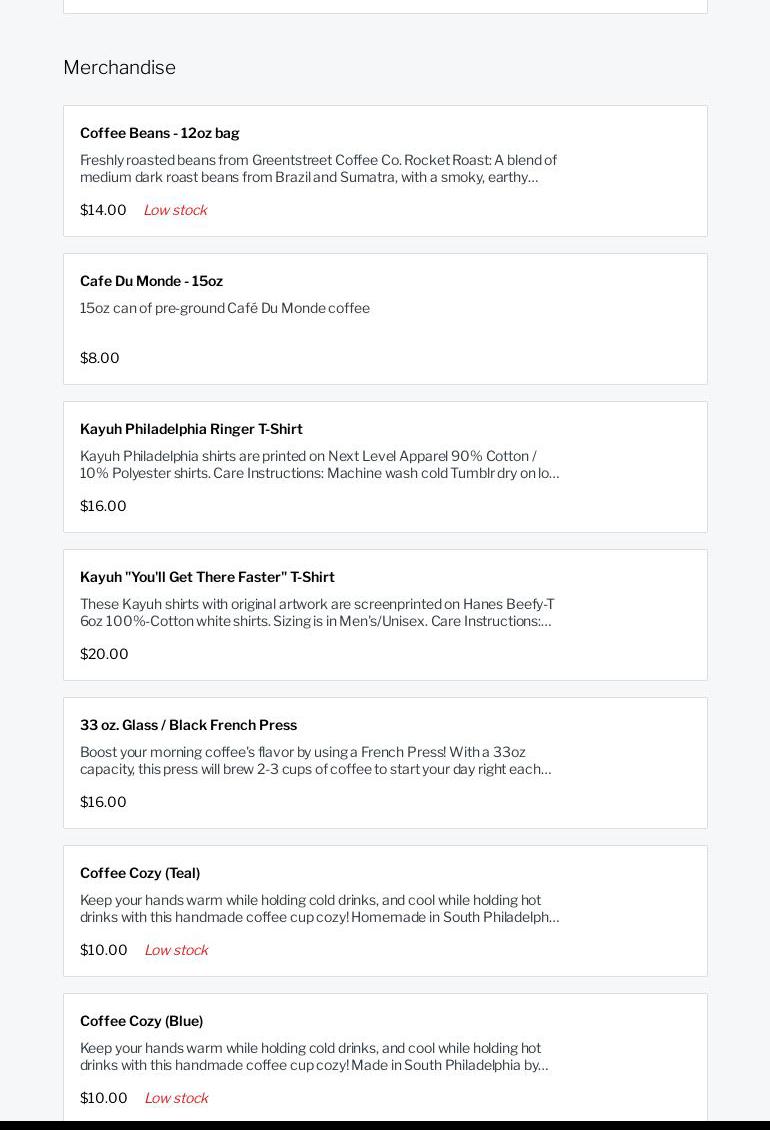
Task: Click the Next Level Apparel shirt description
Action: (319, 464)
